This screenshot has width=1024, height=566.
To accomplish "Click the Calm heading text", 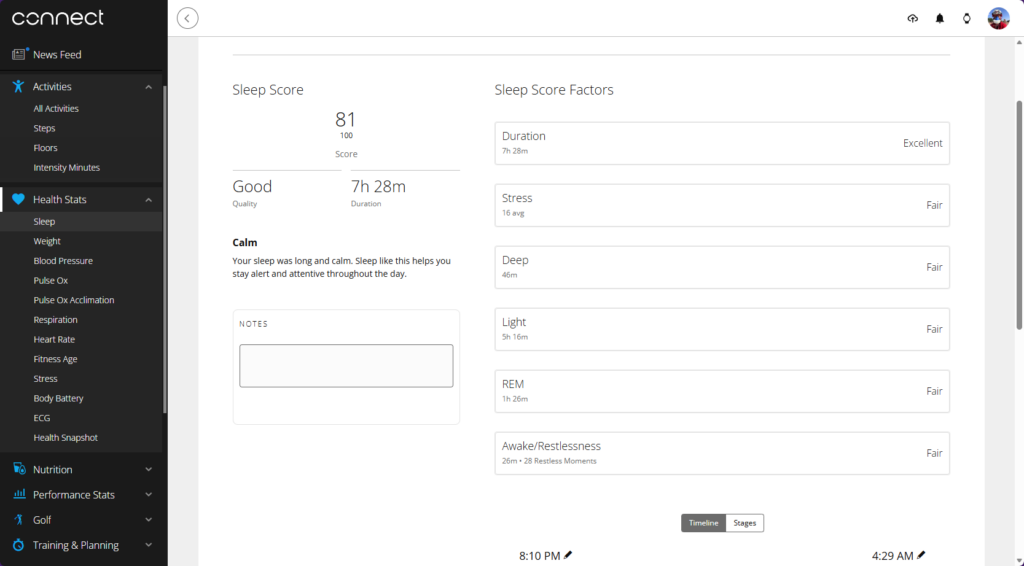I will point(245,242).
